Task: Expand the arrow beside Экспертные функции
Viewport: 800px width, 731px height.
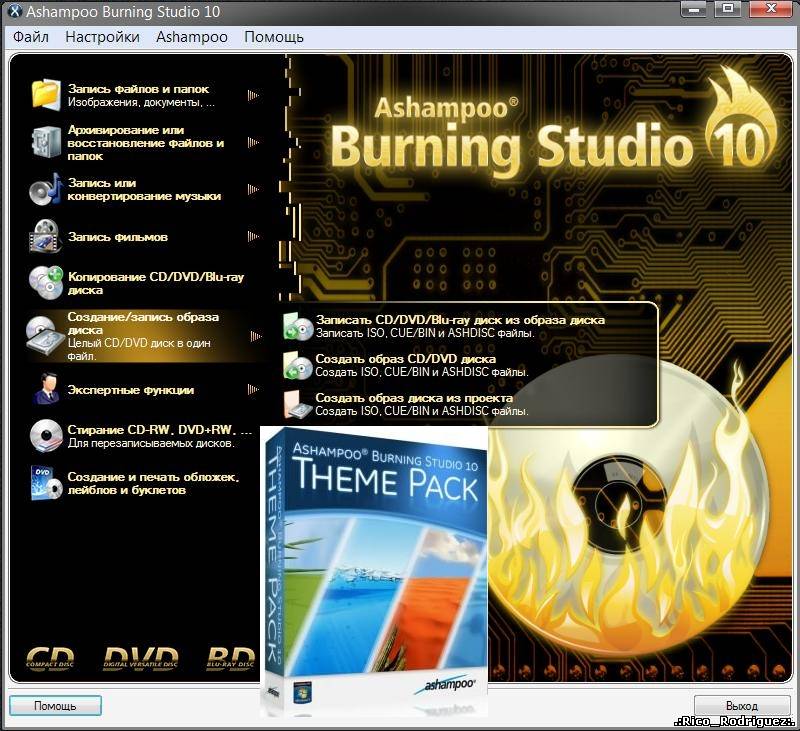Action: click(x=253, y=389)
